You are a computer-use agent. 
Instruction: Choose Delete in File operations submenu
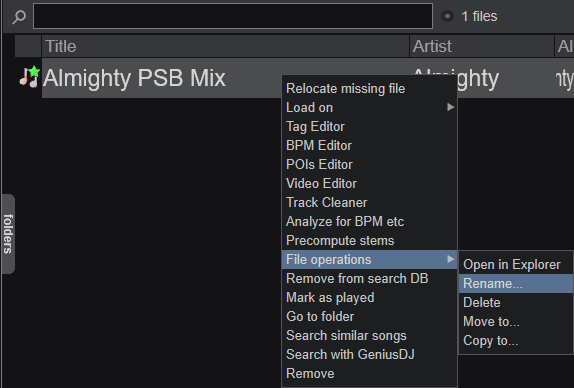click(516, 303)
